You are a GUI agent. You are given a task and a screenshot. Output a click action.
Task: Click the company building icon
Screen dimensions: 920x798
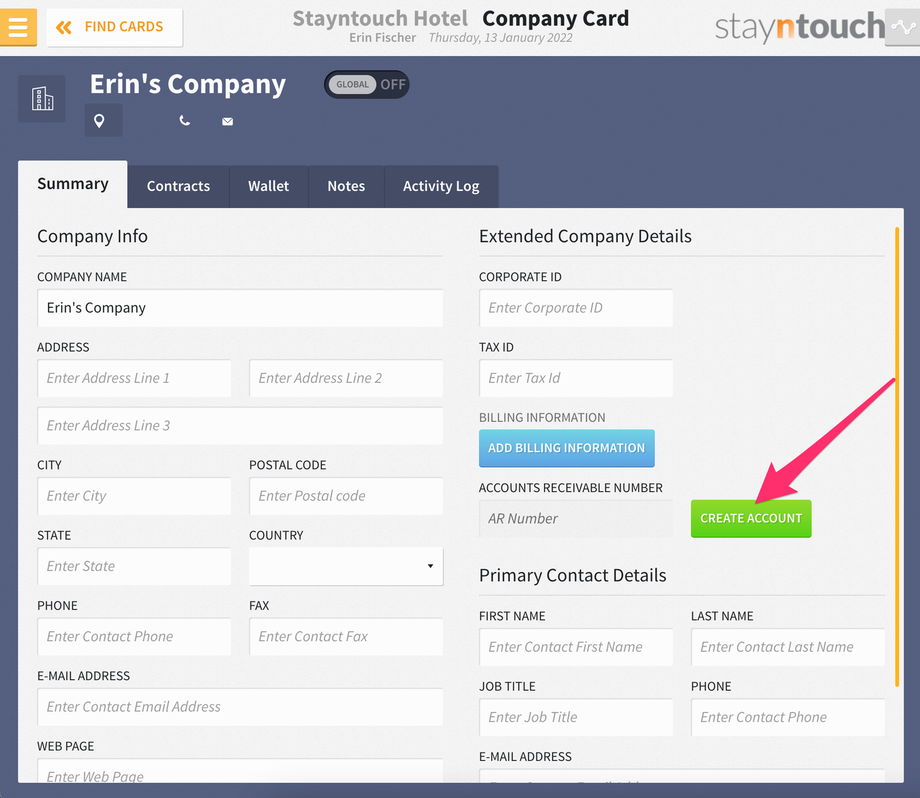(42, 99)
